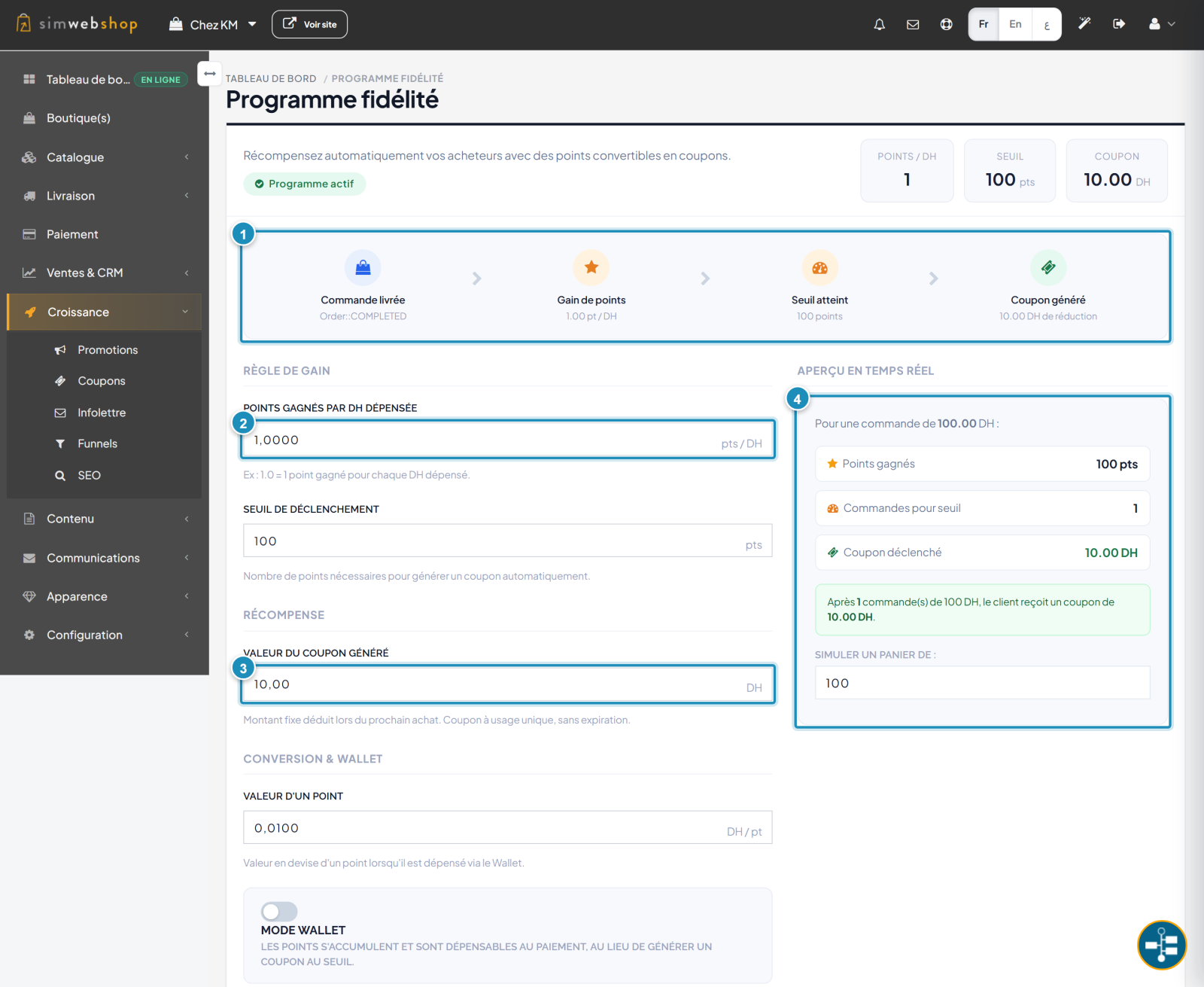Click the simwebshop logo
1204x987 pixels.
[77, 23]
